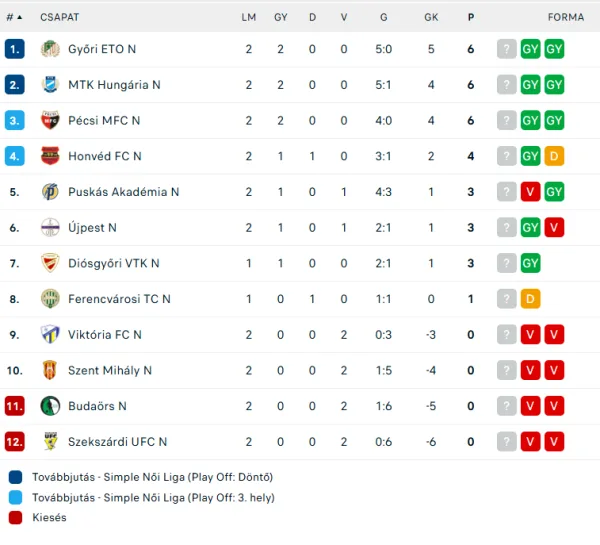The image size is (600, 545).
Task: Click the Pécsi MFC N club badge
Action: click(x=50, y=120)
